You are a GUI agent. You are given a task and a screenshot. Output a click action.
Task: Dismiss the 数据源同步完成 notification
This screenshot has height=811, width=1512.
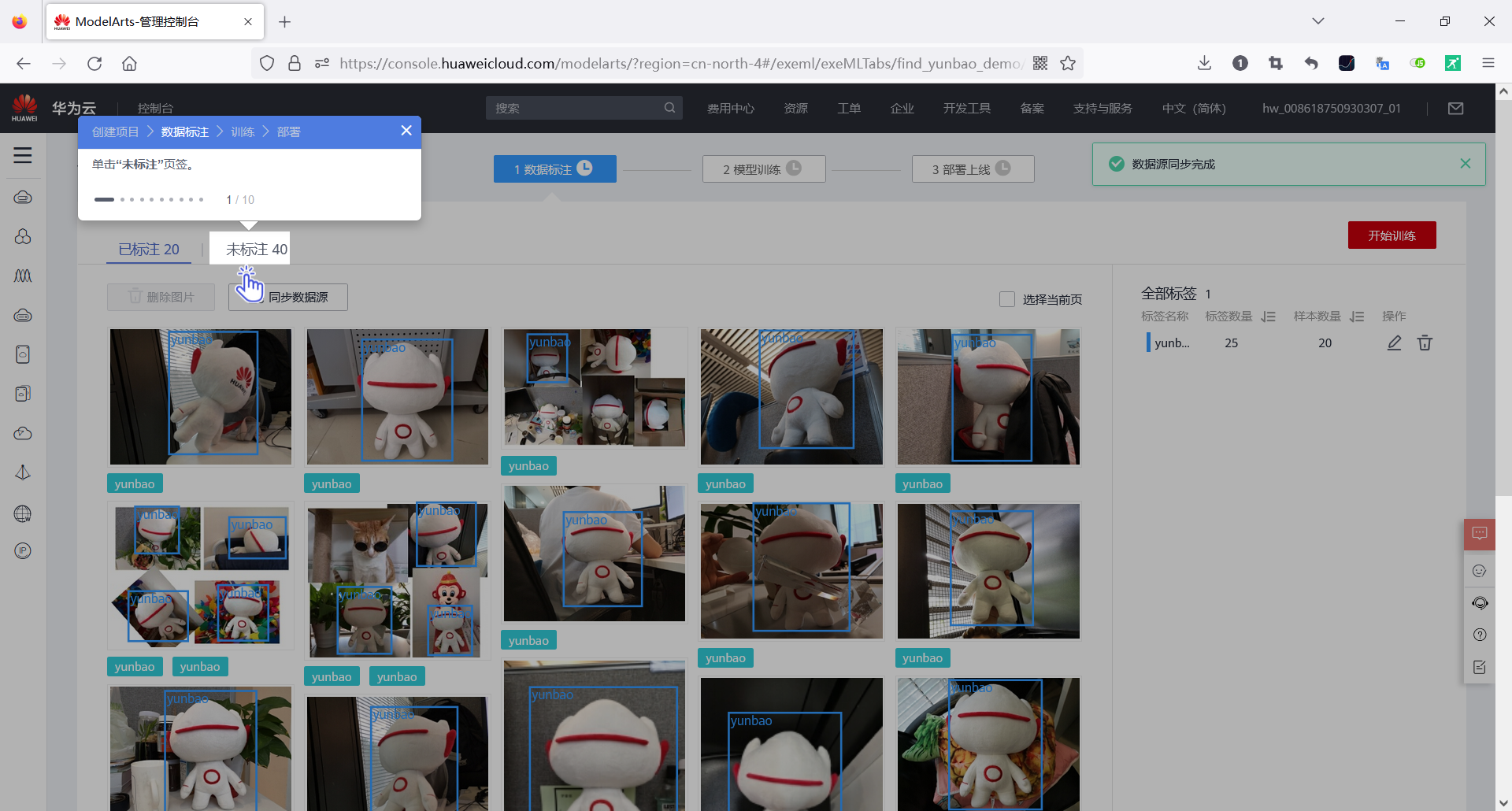click(x=1466, y=164)
